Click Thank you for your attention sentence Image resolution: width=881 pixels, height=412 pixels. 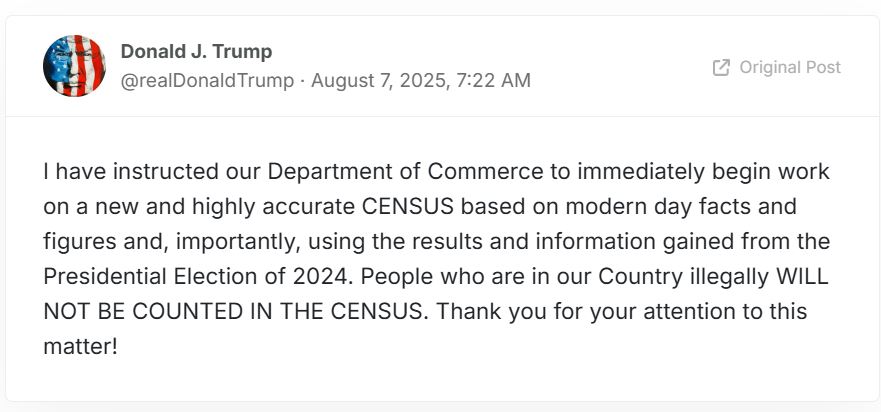[621, 312]
